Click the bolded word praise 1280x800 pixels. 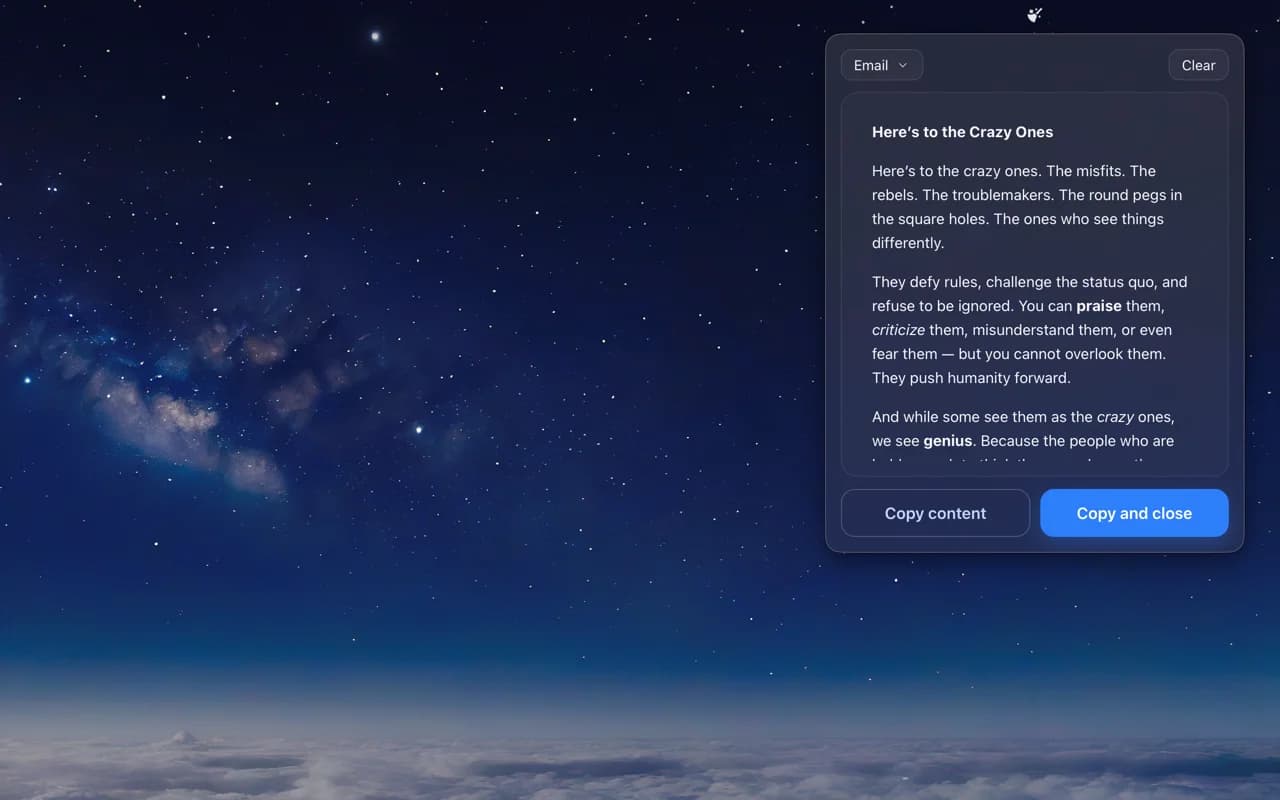pos(1098,306)
